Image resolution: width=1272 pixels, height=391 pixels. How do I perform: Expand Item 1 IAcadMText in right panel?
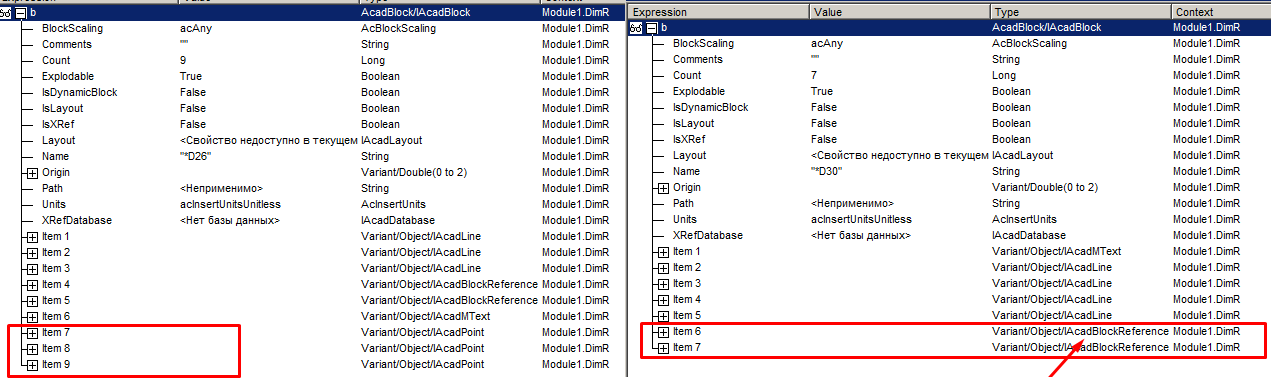tap(663, 251)
